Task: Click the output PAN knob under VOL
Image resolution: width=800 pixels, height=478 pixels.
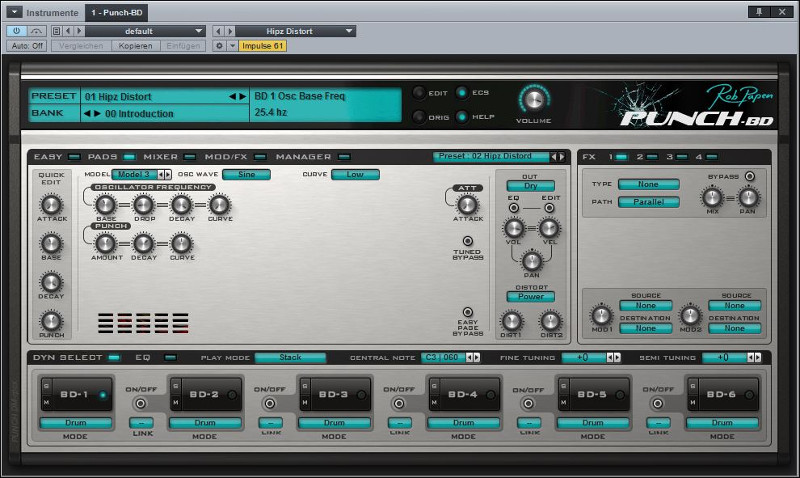Action: point(531,261)
